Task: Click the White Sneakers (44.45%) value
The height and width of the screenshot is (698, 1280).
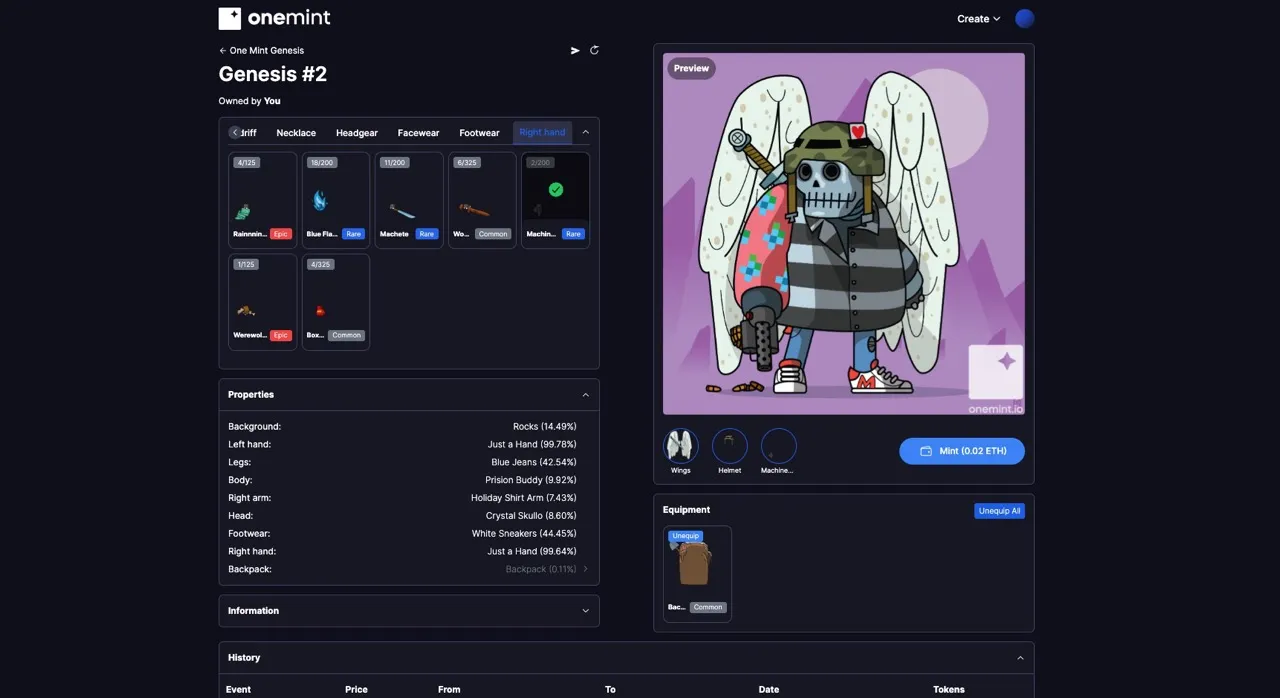Action: tap(524, 534)
